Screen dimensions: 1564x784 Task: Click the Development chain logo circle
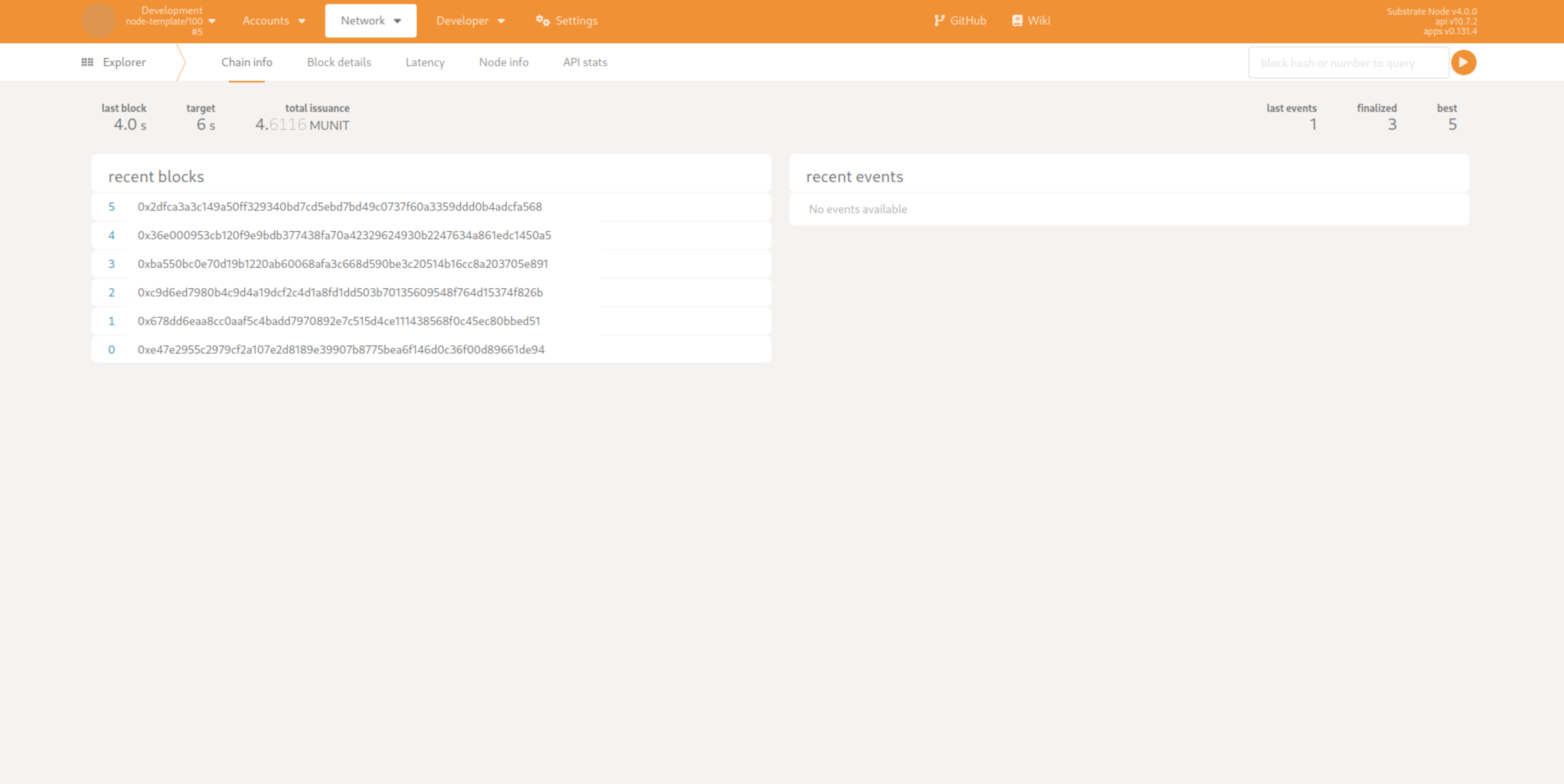98,21
